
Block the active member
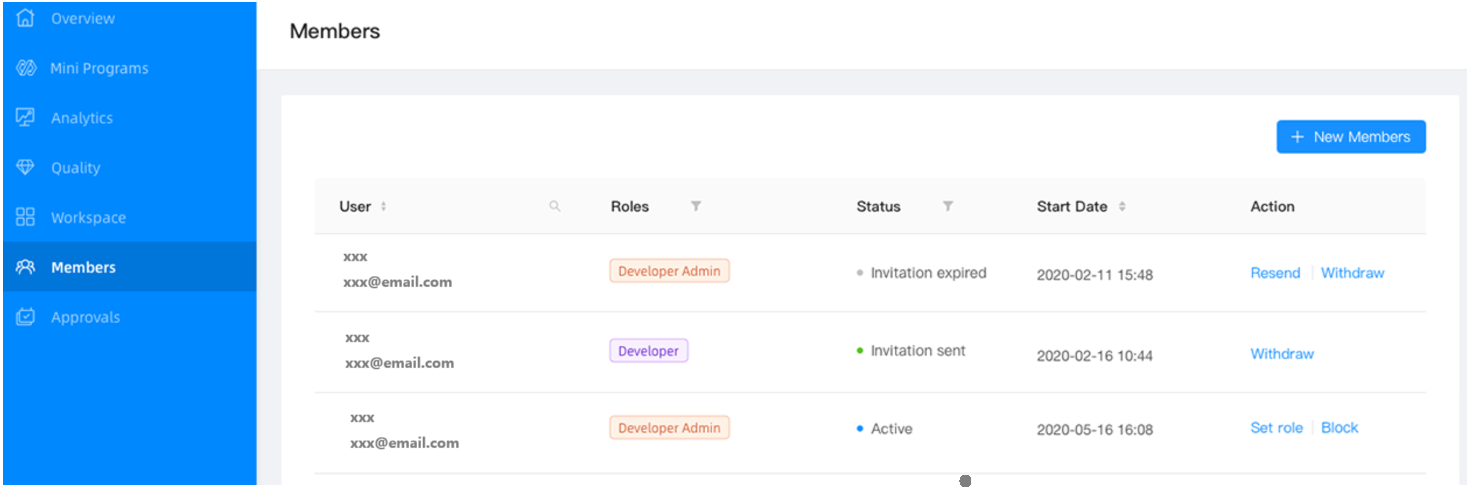click(1339, 428)
